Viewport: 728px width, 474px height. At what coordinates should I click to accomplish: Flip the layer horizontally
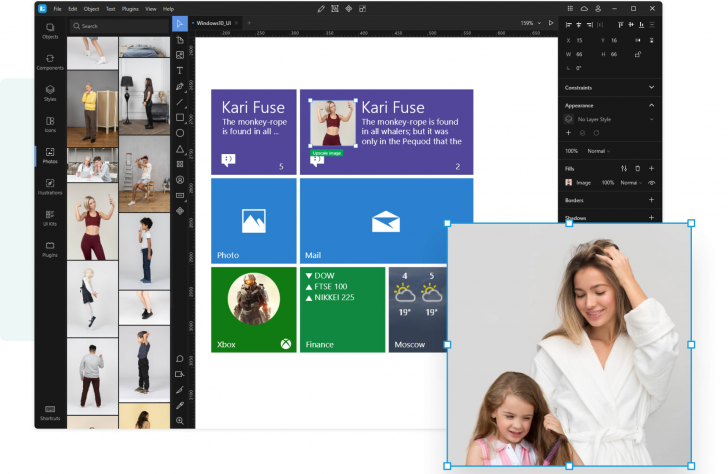638,40
